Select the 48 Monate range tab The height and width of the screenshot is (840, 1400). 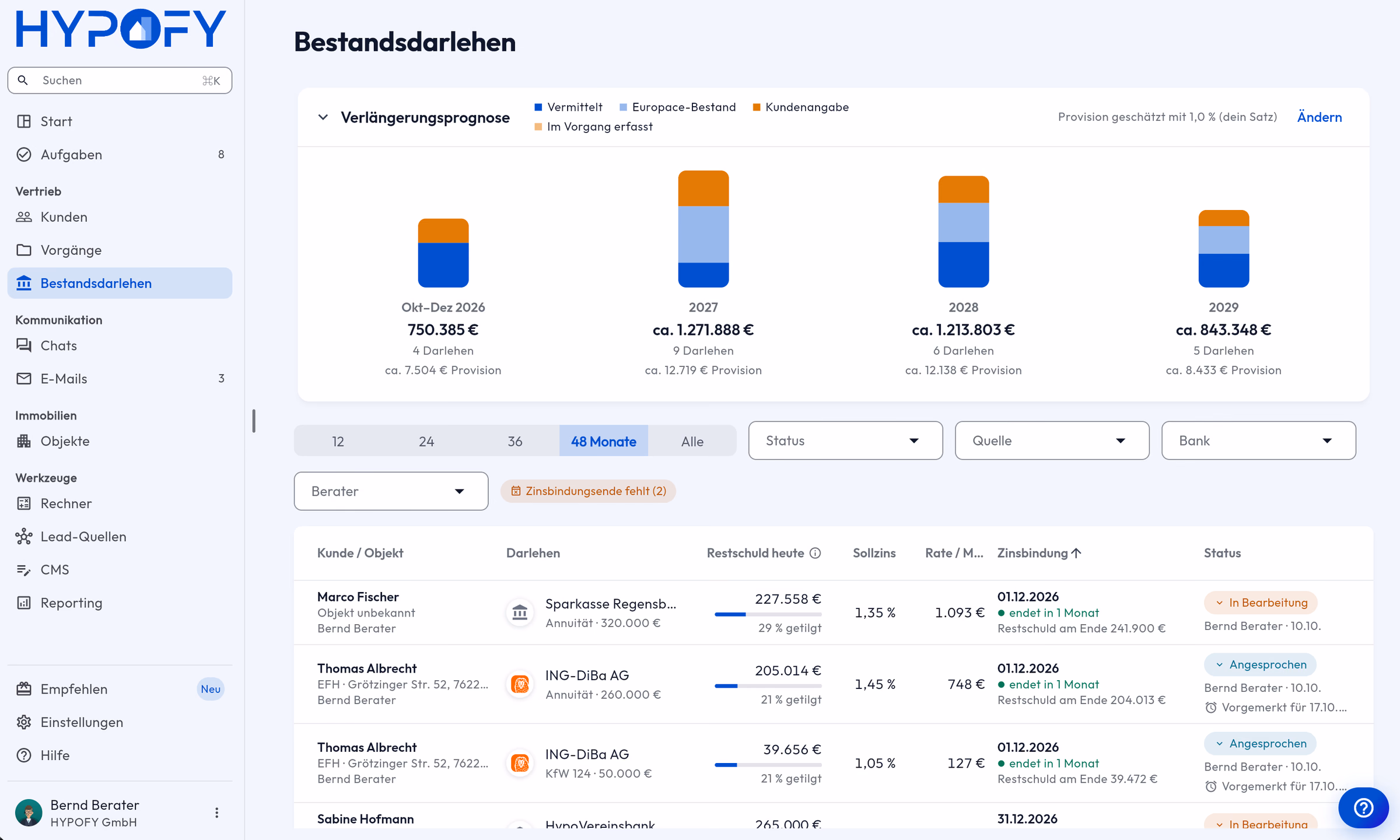604,441
